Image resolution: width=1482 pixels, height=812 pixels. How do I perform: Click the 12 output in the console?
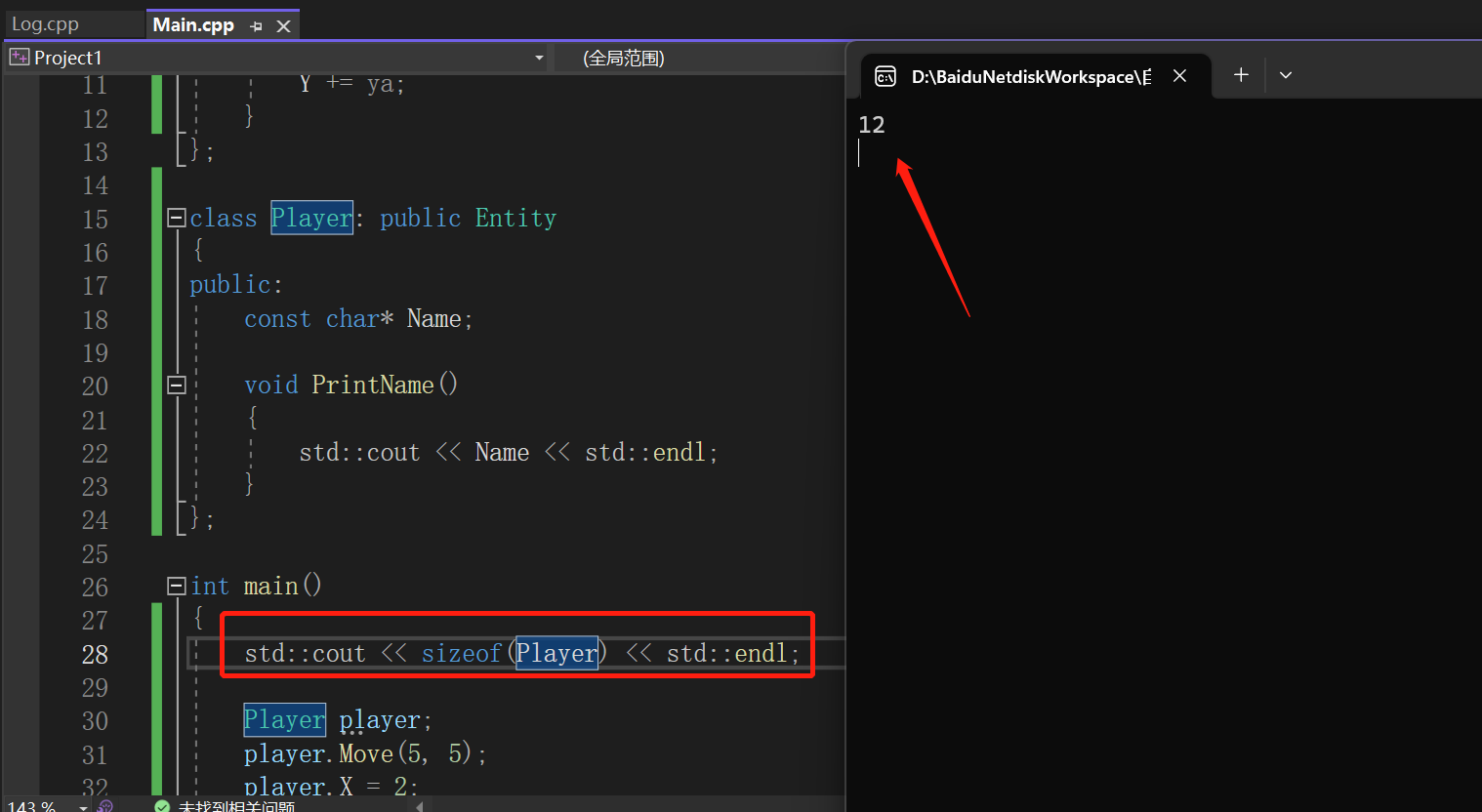click(x=872, y=125)
